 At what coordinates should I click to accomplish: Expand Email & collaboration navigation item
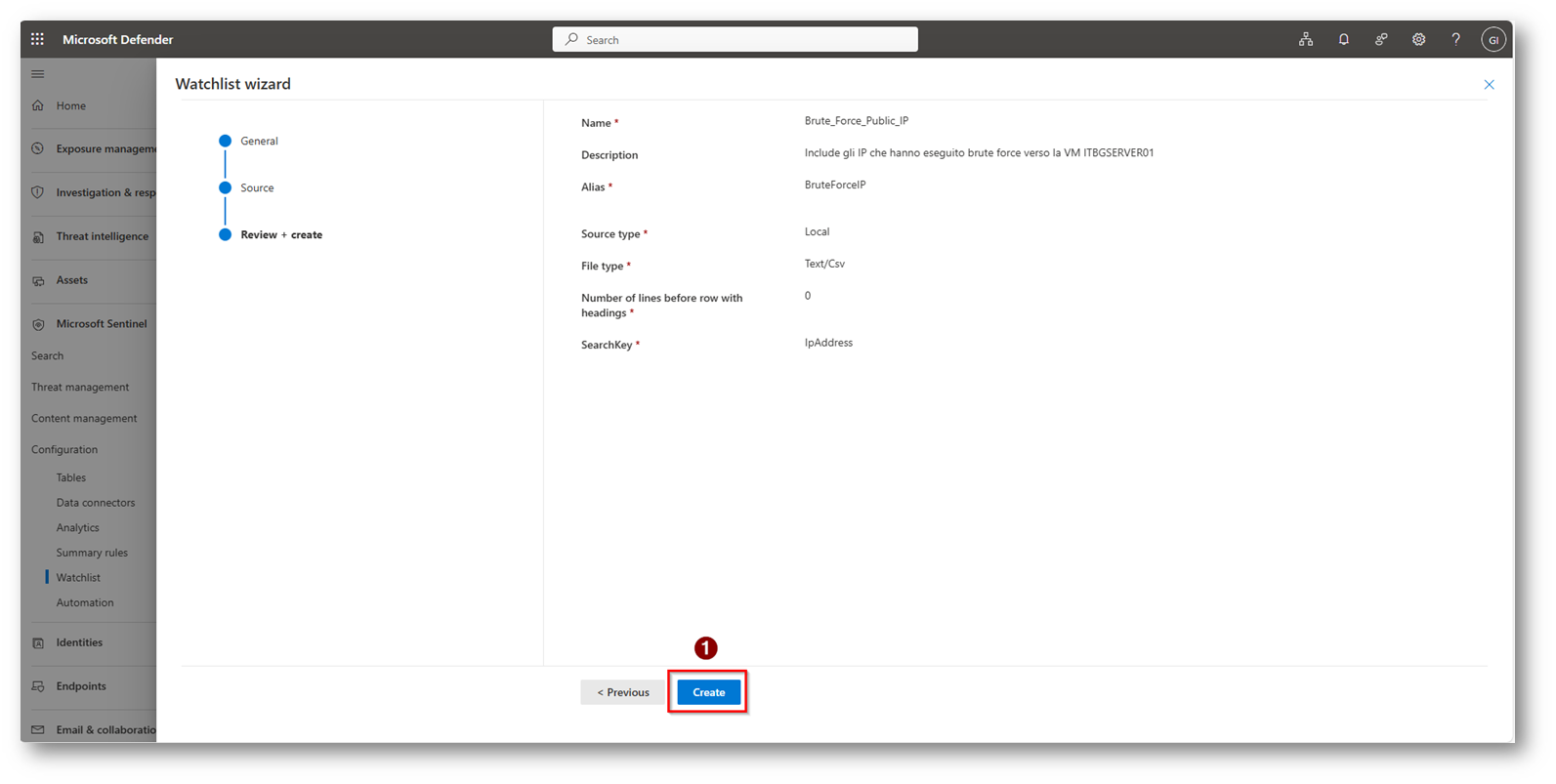[106, 730]
